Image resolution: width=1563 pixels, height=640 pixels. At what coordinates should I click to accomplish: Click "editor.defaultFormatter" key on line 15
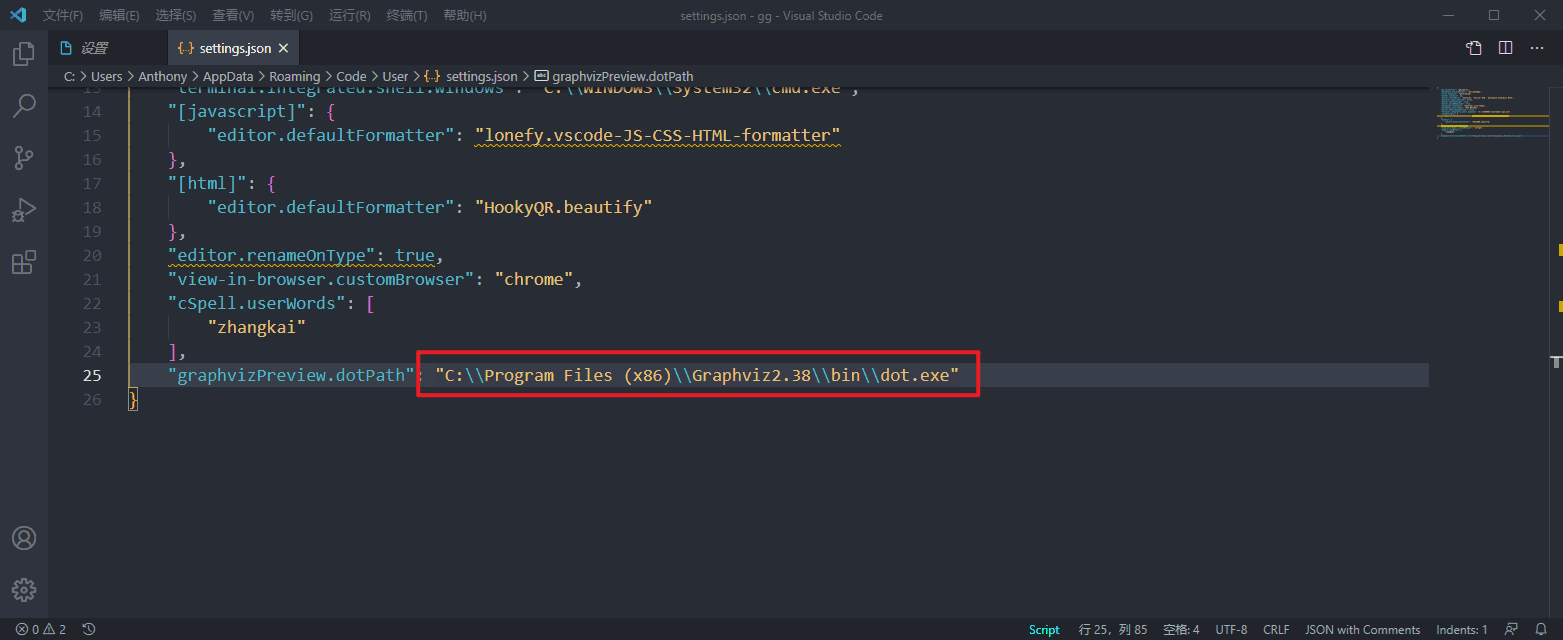coord(332,136)
